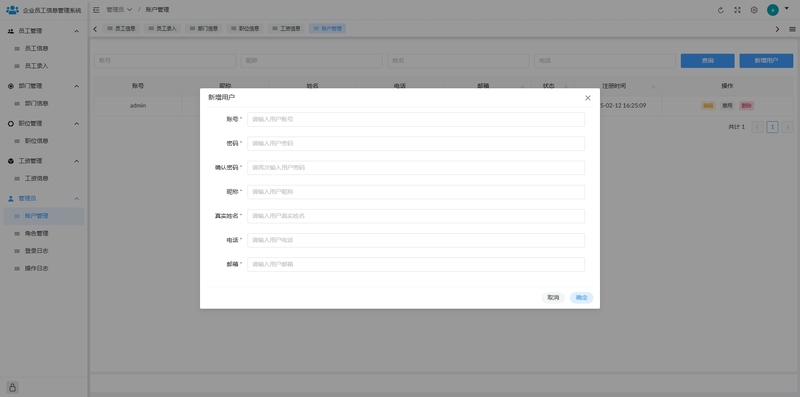Click 编辑 in the admin row
Screen dimensions: 800x397
point(708,106)
